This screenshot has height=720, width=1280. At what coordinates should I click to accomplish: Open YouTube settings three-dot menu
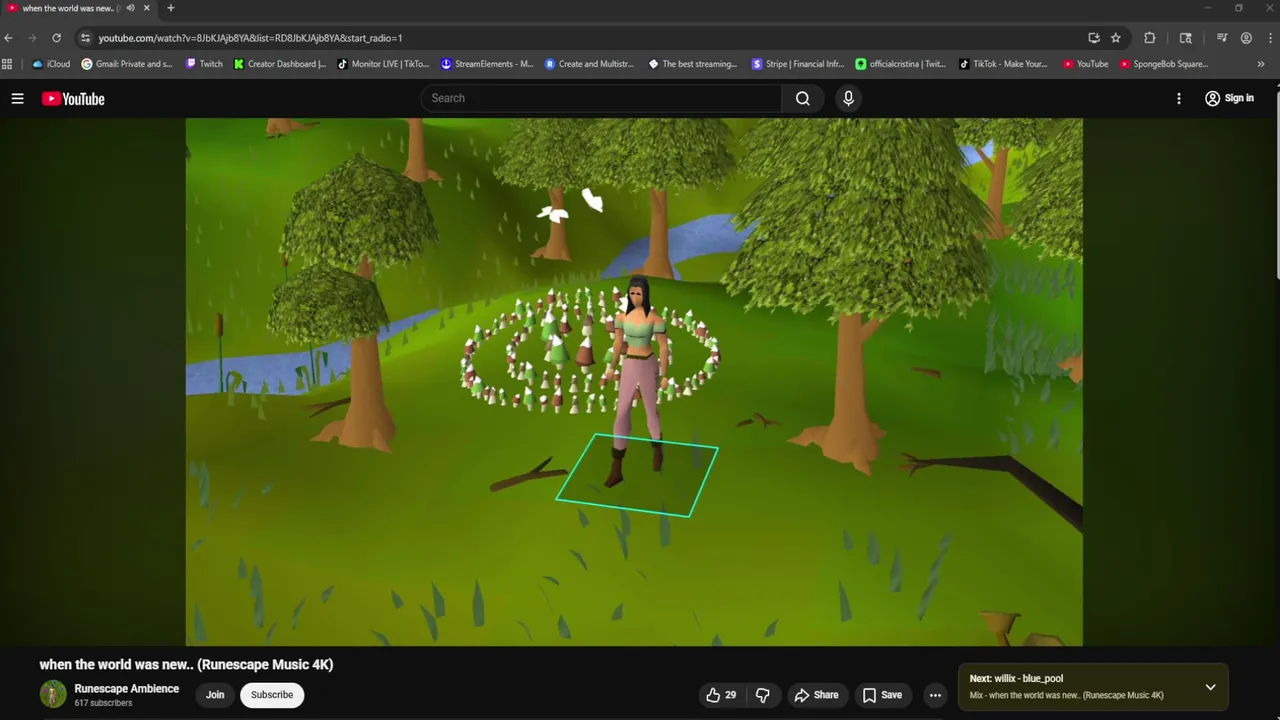tap(1179, 98)
